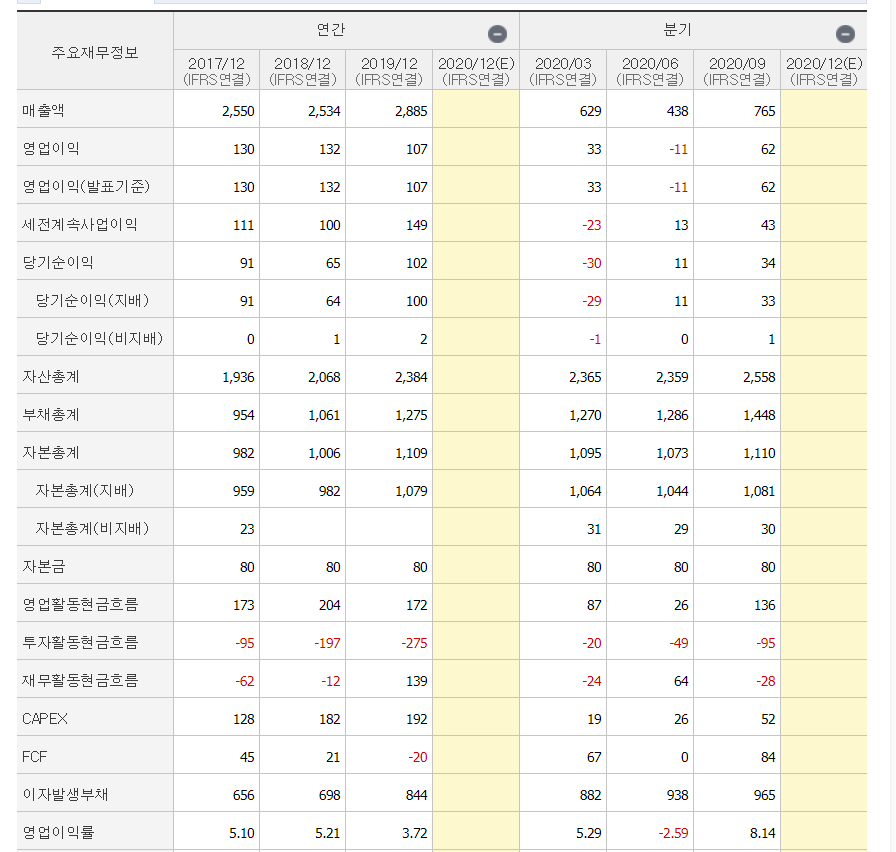Image resolution: width=896 pixels, height=852 pixels.
Task: Select the 2017/12 annual column header
Action: tap(217, 71)
